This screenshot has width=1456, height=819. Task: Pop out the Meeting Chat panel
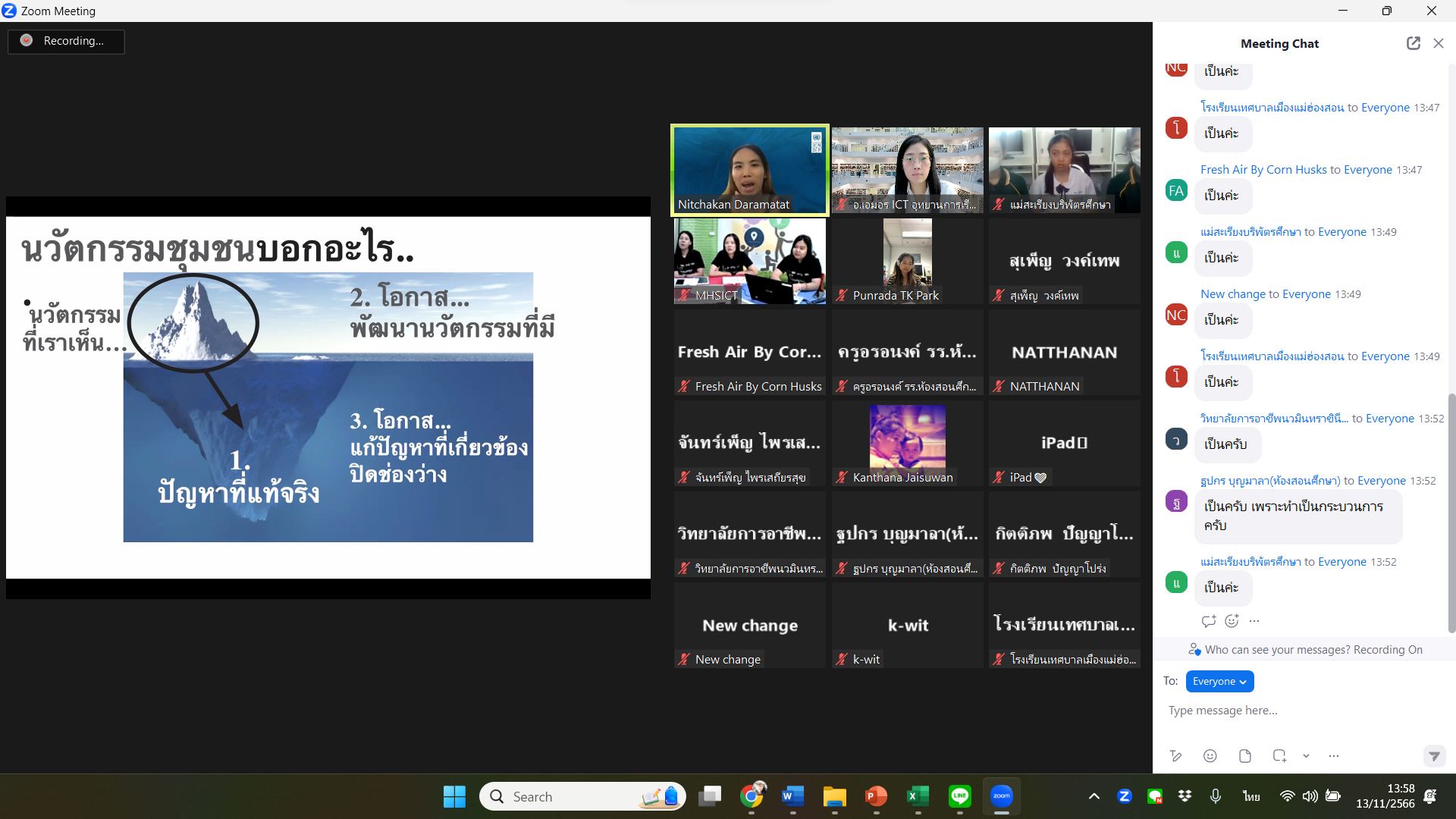(x=1413, y=43)
